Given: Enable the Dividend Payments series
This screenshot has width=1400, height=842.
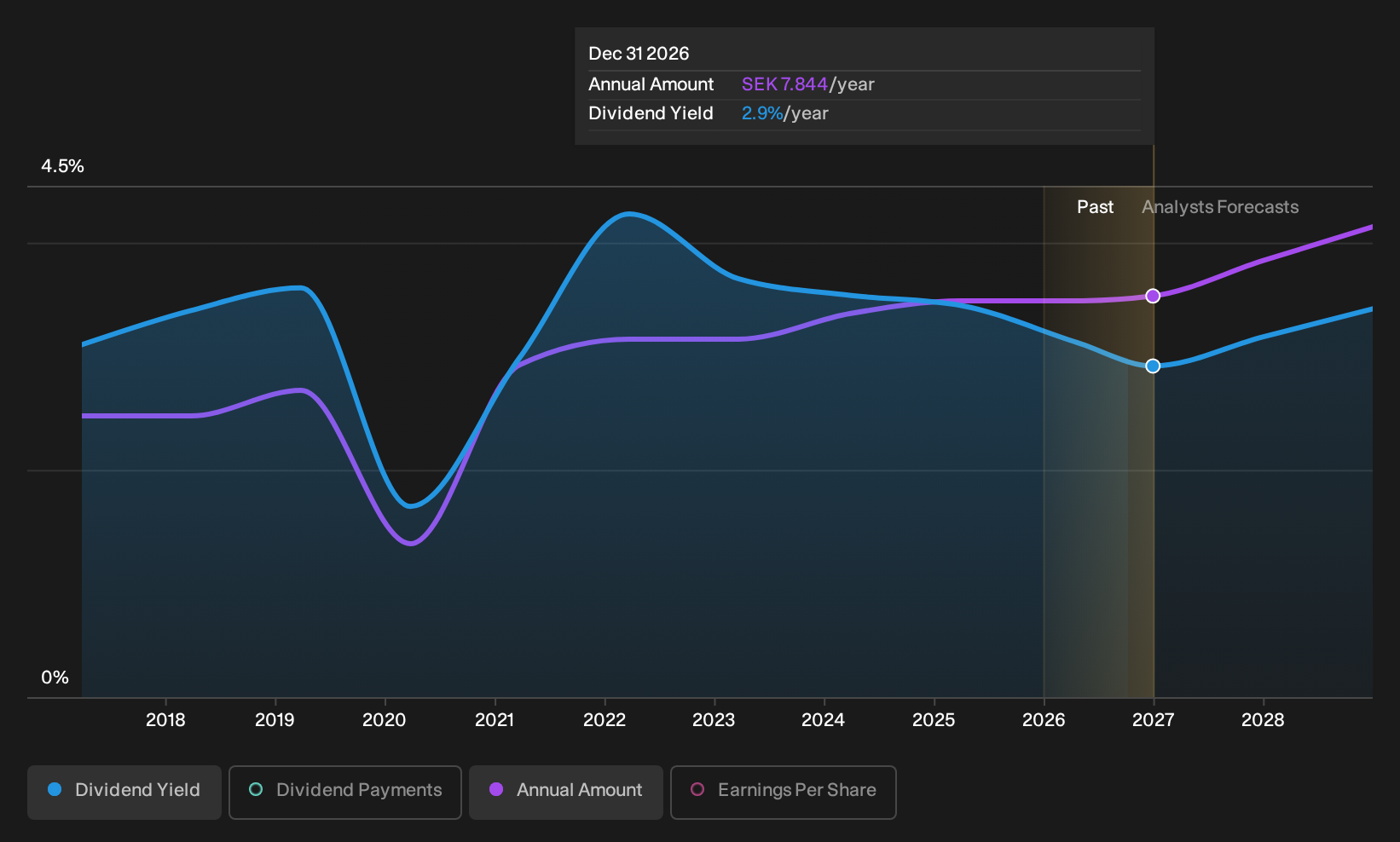Looking at the screenshot, I should click(345, 793).
